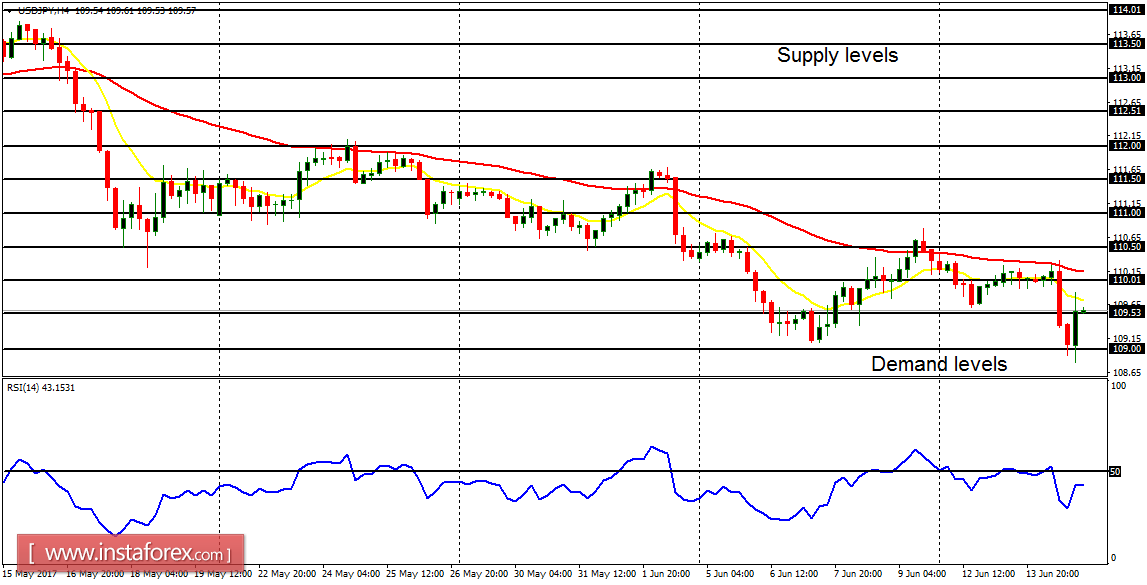Select the 110.50 price level tag
Image resolution: width=1147 pixels, height=585 pixels.
pyautogui.click(x=1126, y=247)
